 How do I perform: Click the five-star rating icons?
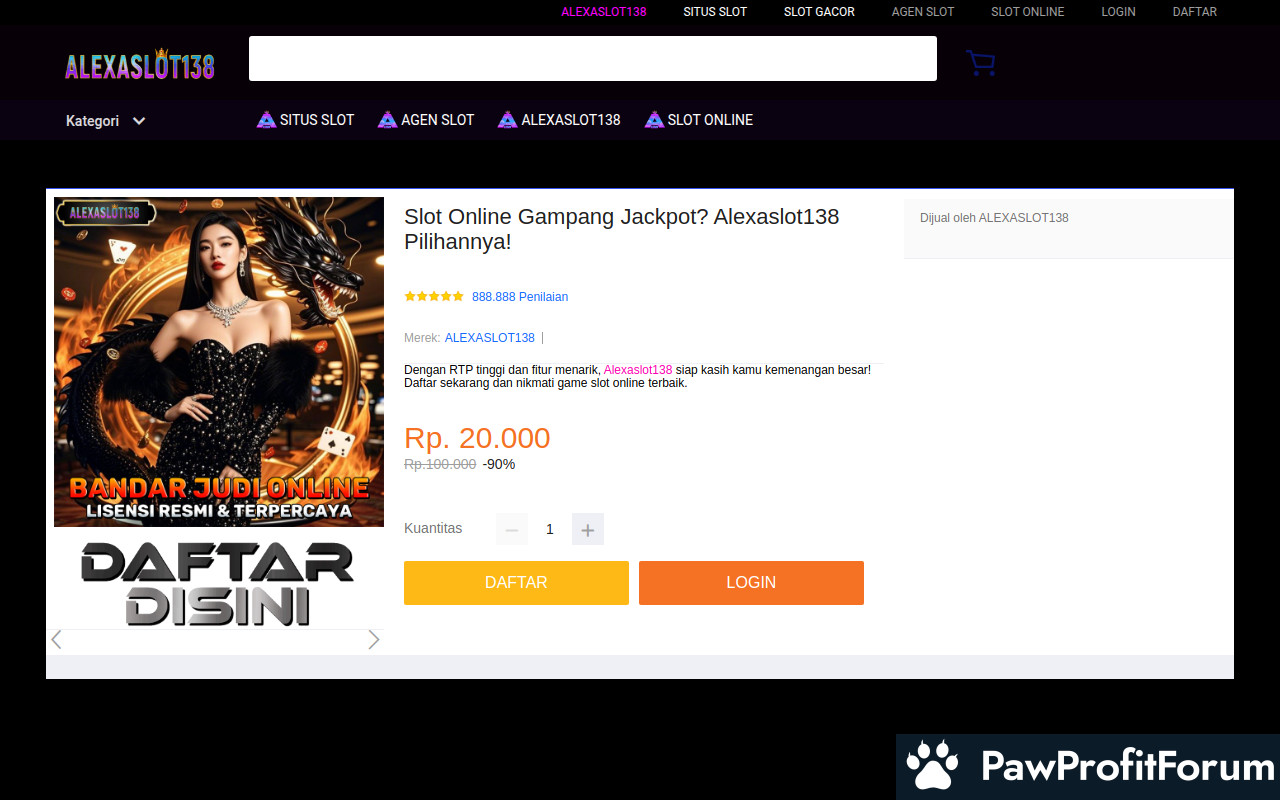coord(434,297)
